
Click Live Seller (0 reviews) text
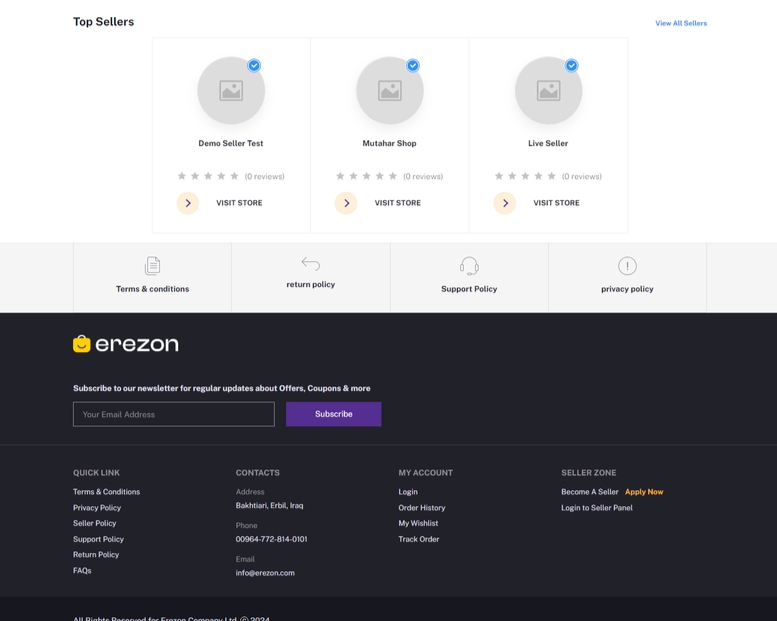tap(582, 176)
